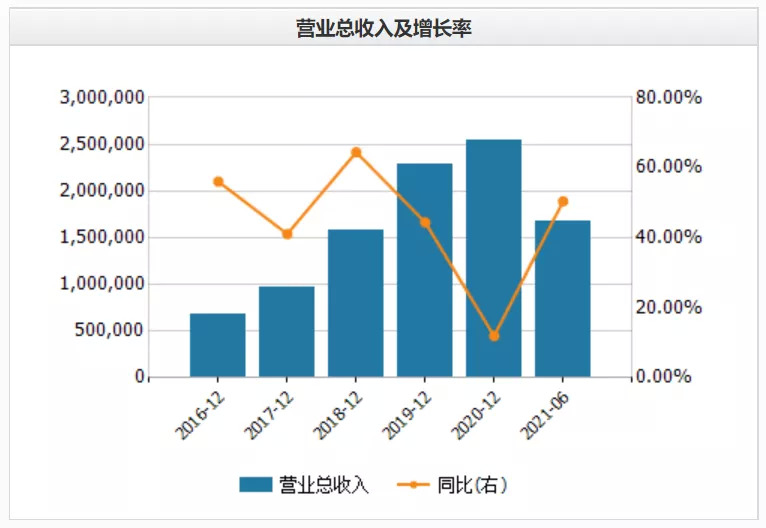Screen dimensions: 766x528
Task: Click the 2019-12 growth rate point
Action: (425, 223)
